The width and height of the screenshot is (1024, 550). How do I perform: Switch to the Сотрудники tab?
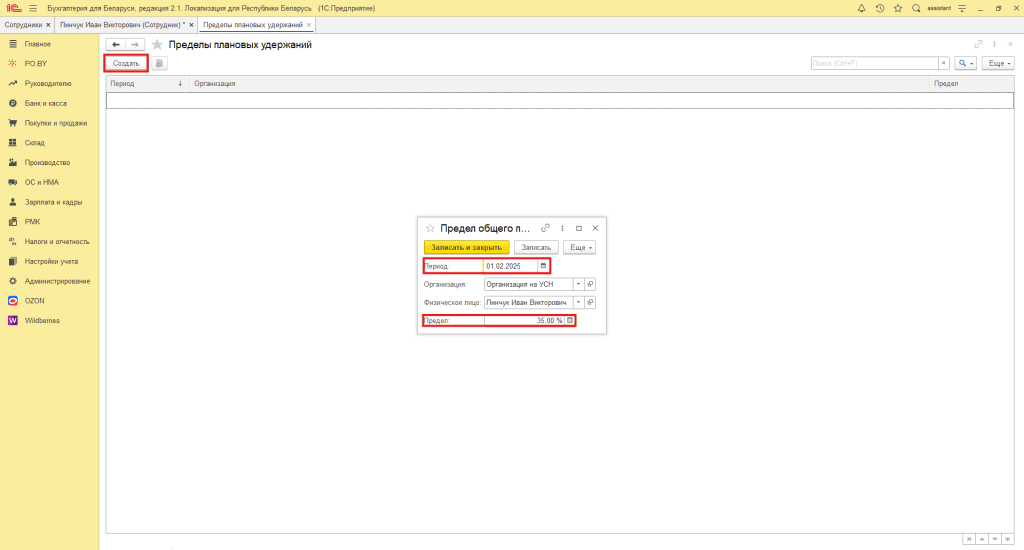point(23,25)
